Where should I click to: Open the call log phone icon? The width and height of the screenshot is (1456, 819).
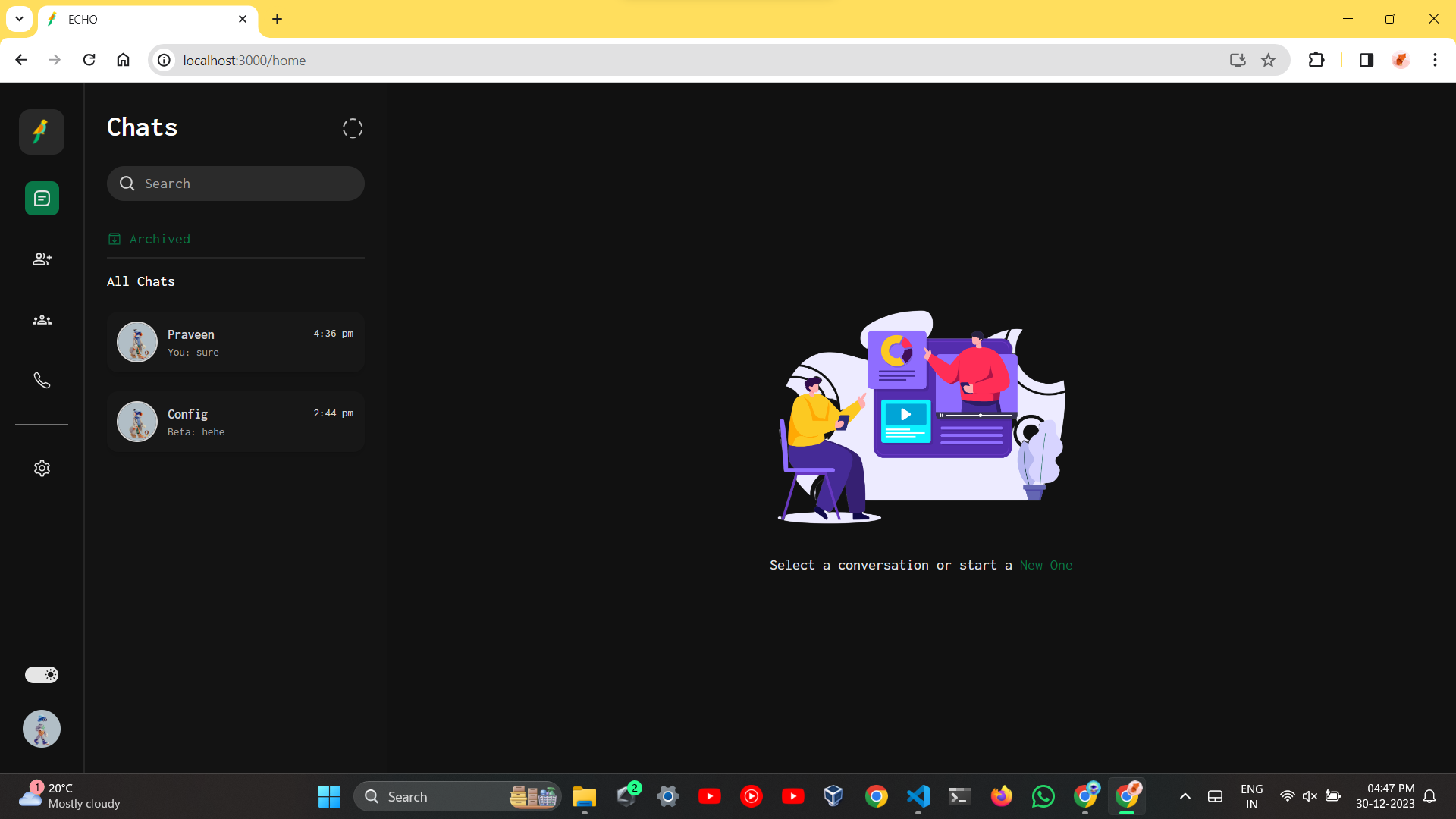click(42, 381)
